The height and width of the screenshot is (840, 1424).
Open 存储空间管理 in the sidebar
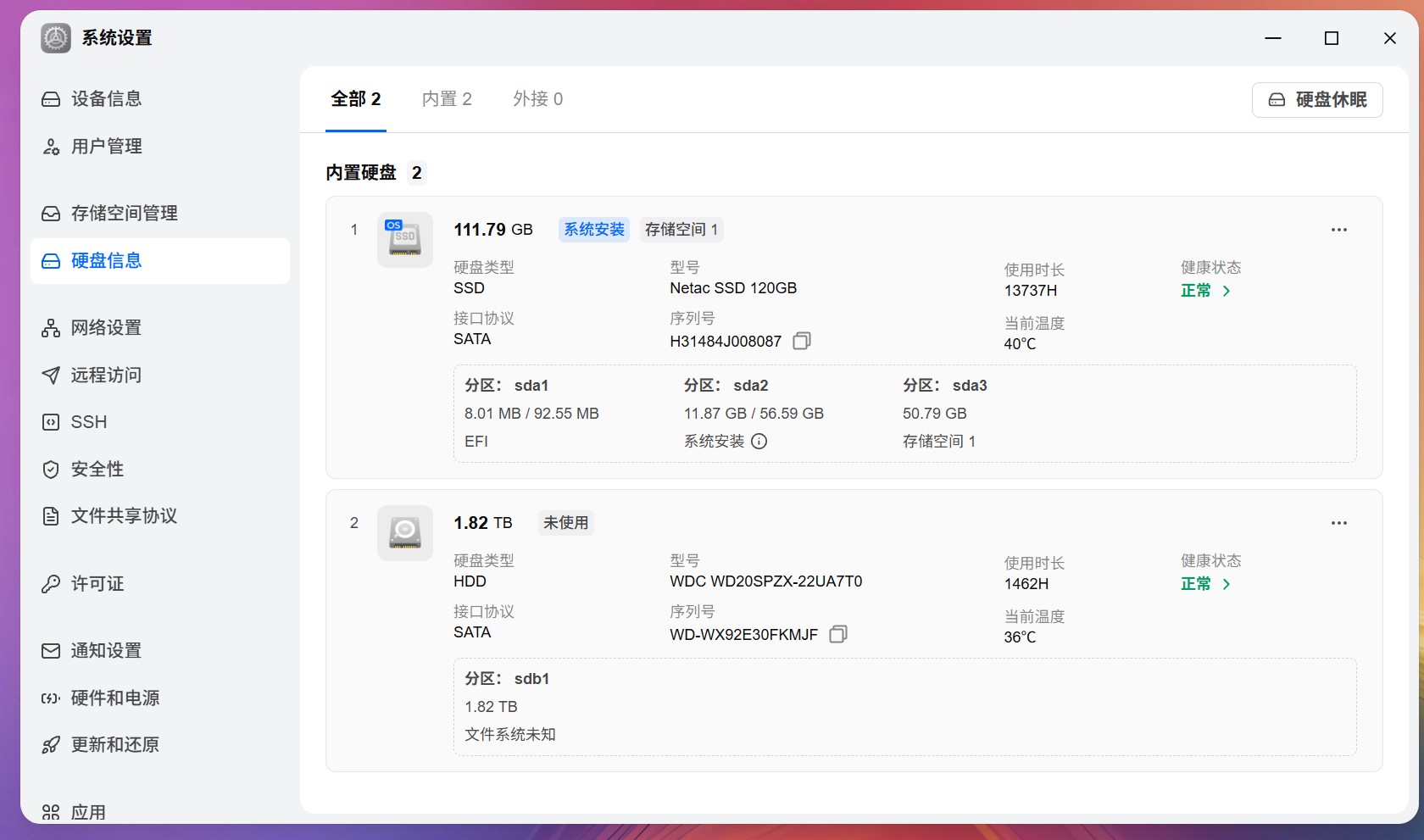160,214
